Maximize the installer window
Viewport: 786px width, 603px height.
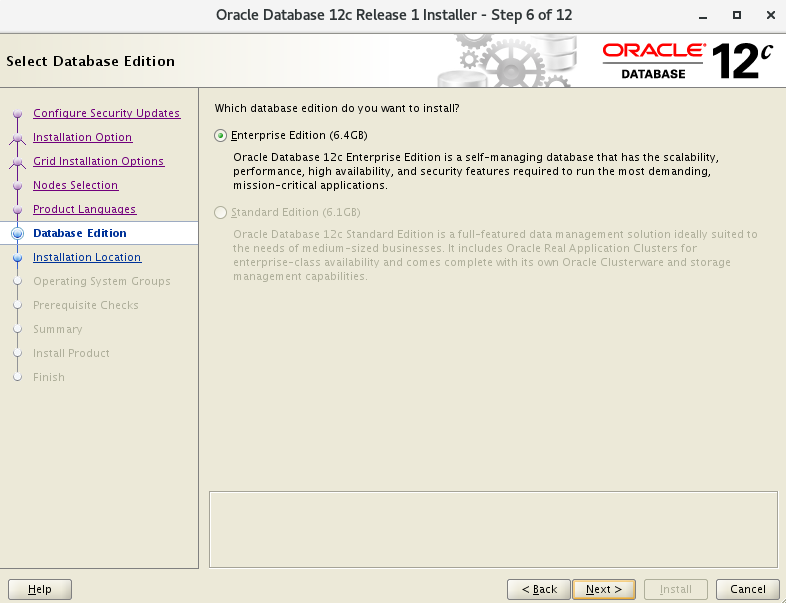[x=736, y=15]
